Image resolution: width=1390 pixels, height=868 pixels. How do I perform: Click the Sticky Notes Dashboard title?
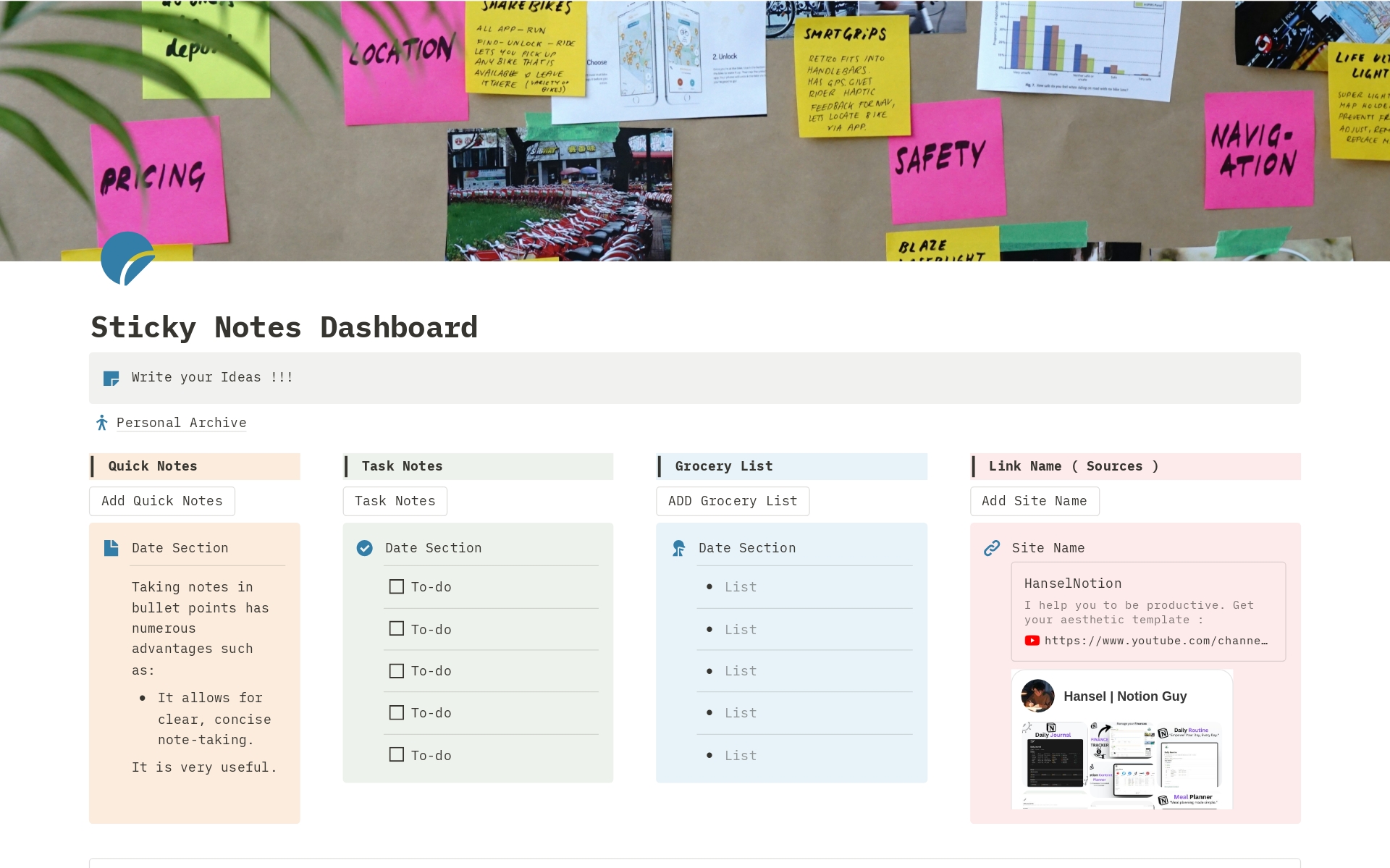click(x=284, y=327)
